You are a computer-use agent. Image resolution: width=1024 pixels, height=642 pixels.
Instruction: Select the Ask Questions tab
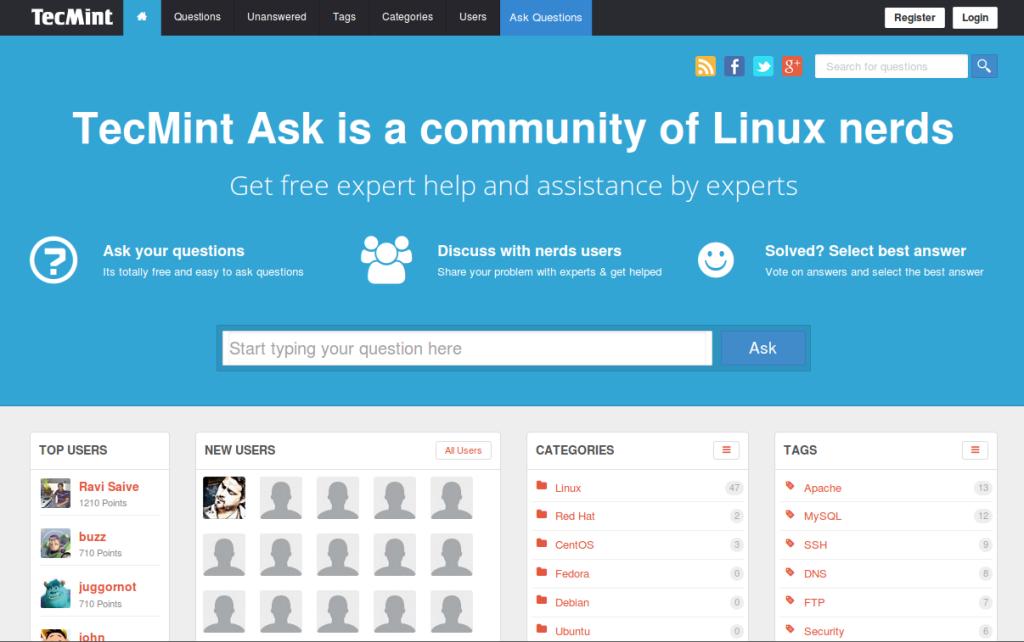546,18
